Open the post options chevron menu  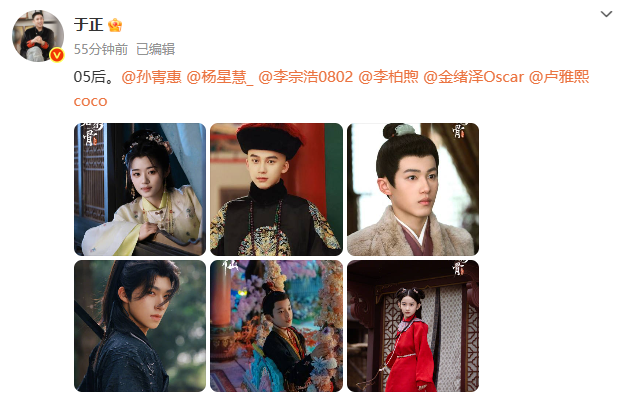tap(606, 14)
